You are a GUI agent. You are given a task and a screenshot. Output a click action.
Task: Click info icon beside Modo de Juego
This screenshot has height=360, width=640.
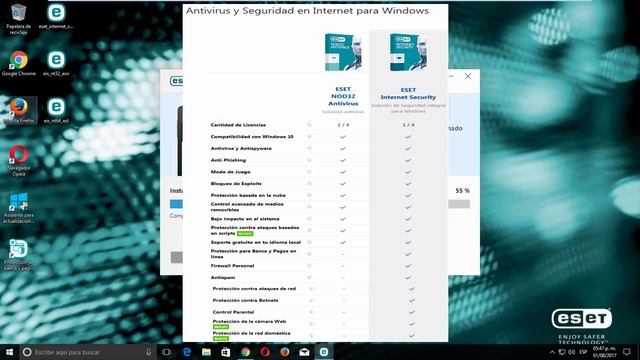pyautogui.click(x=309, y=172)
